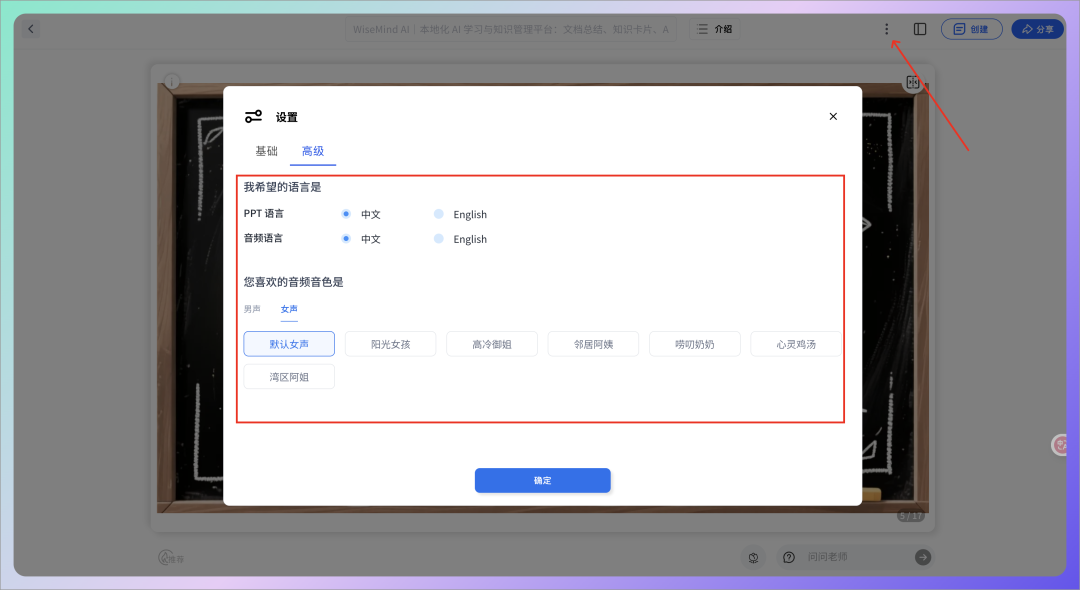Select English for PPT 语言
The image size is (1080, 590).
438,214
